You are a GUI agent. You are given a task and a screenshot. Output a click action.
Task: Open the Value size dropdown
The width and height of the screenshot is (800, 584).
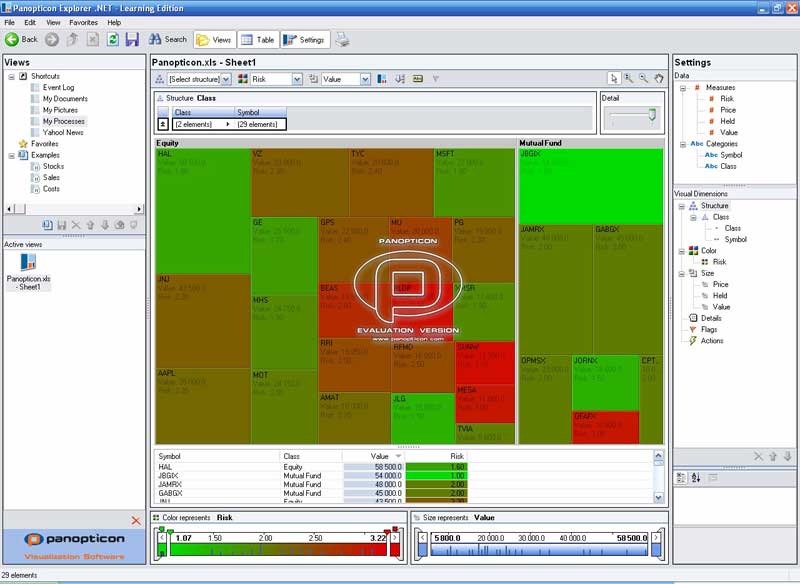365,79
